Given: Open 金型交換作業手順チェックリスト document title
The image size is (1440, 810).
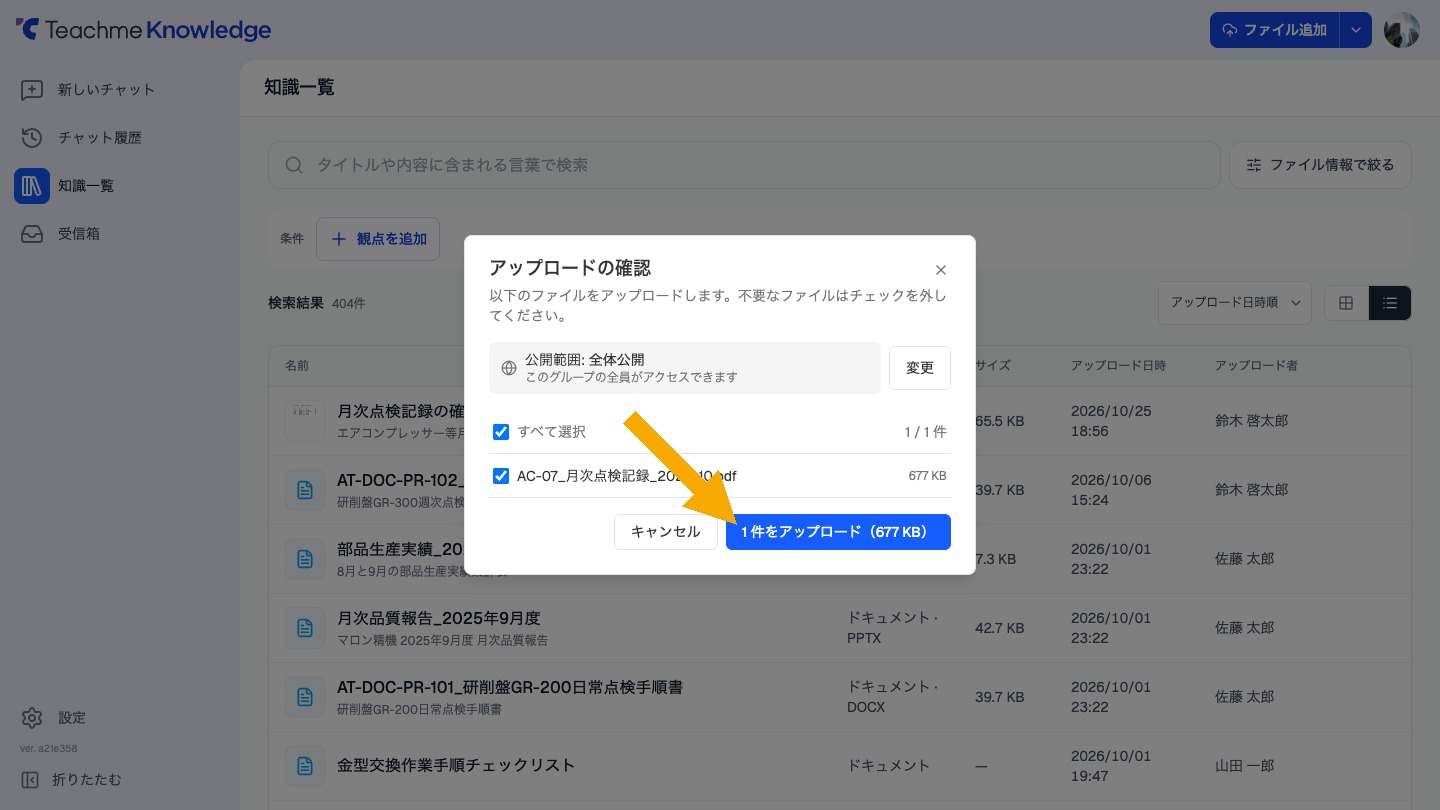Looking at the screenshot, I should [456, 765].
